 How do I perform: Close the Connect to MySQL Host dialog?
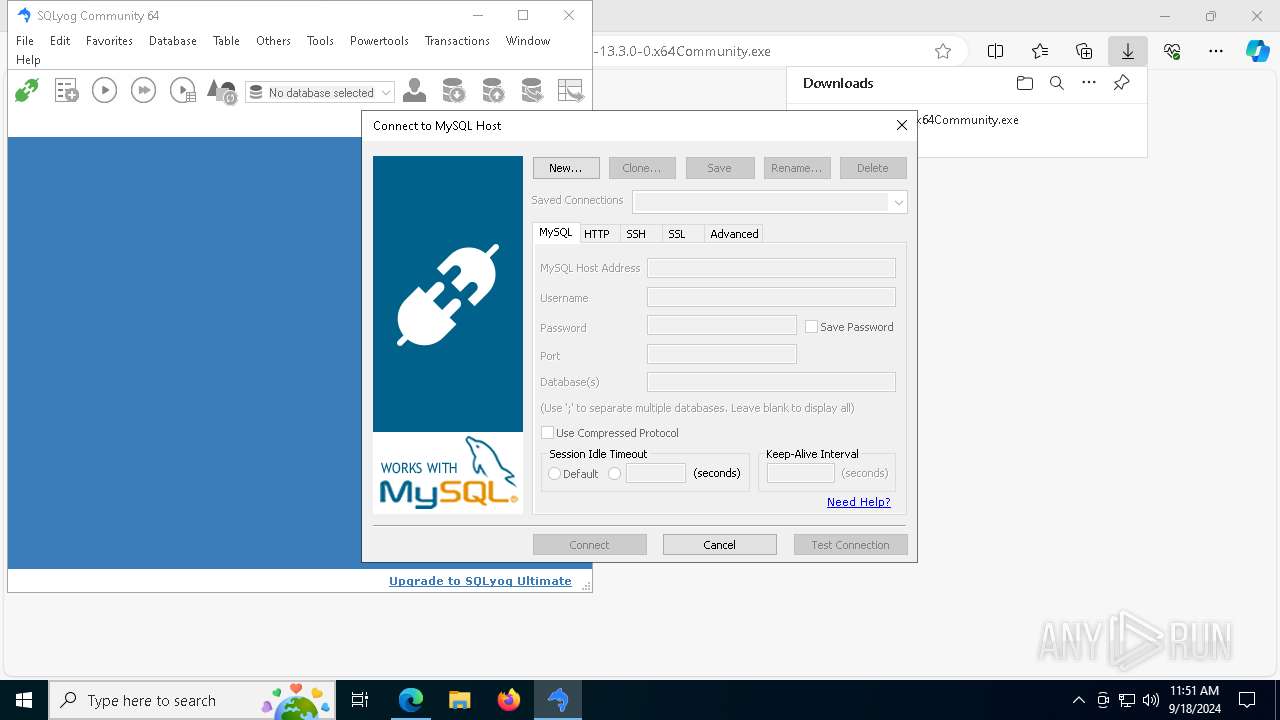coord(901,125)
